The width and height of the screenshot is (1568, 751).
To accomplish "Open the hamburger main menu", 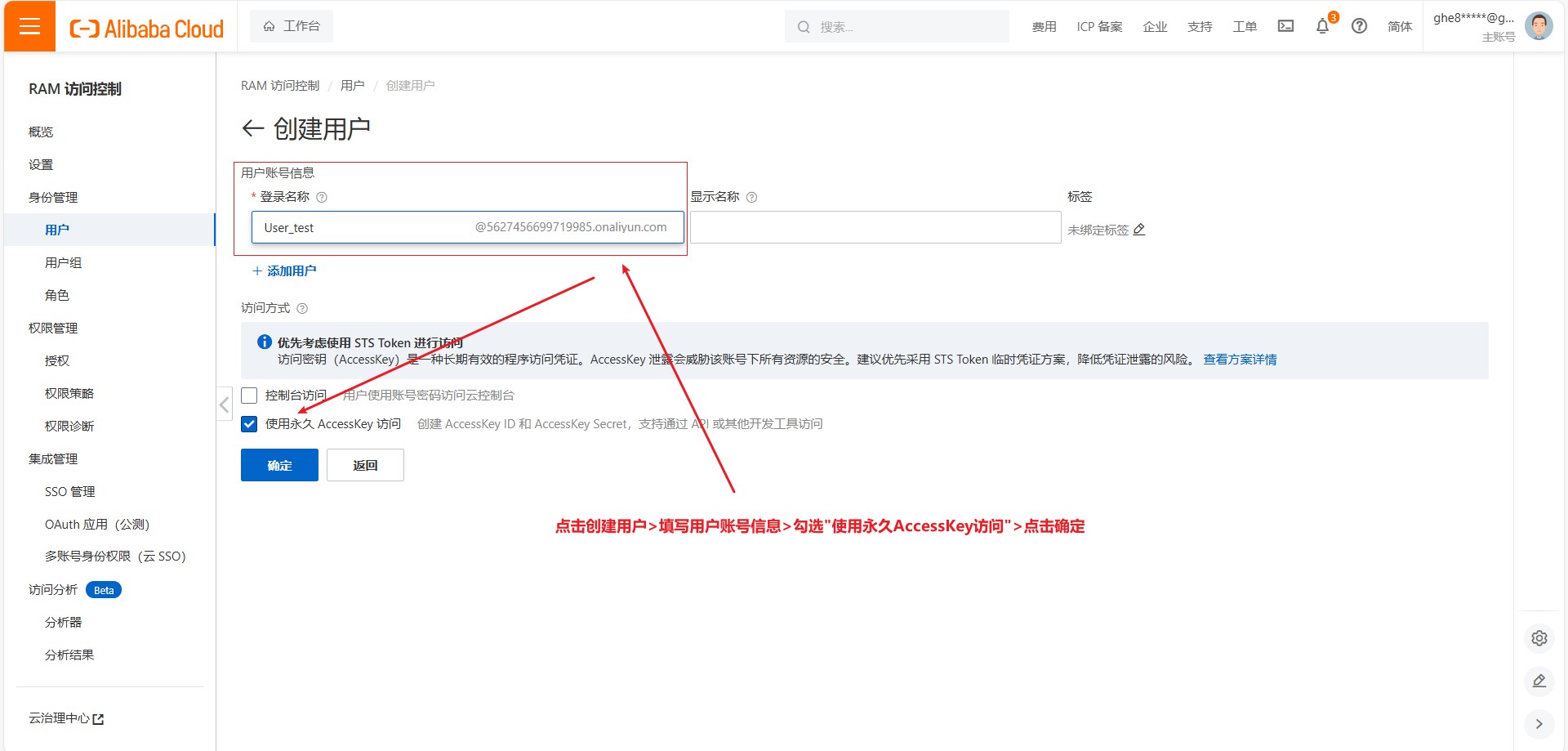I will 29,26.
